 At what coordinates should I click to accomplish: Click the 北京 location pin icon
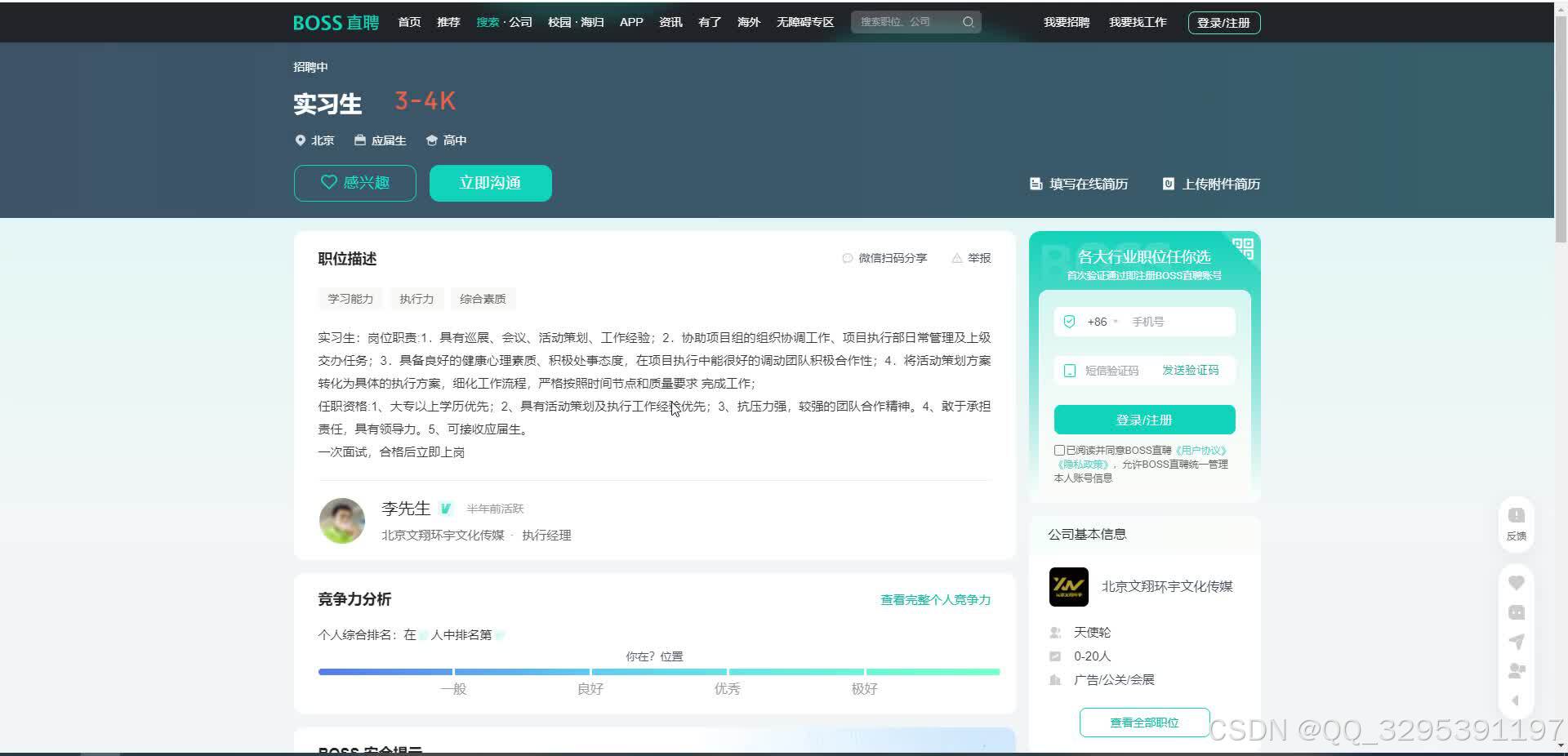click(300, 140)
